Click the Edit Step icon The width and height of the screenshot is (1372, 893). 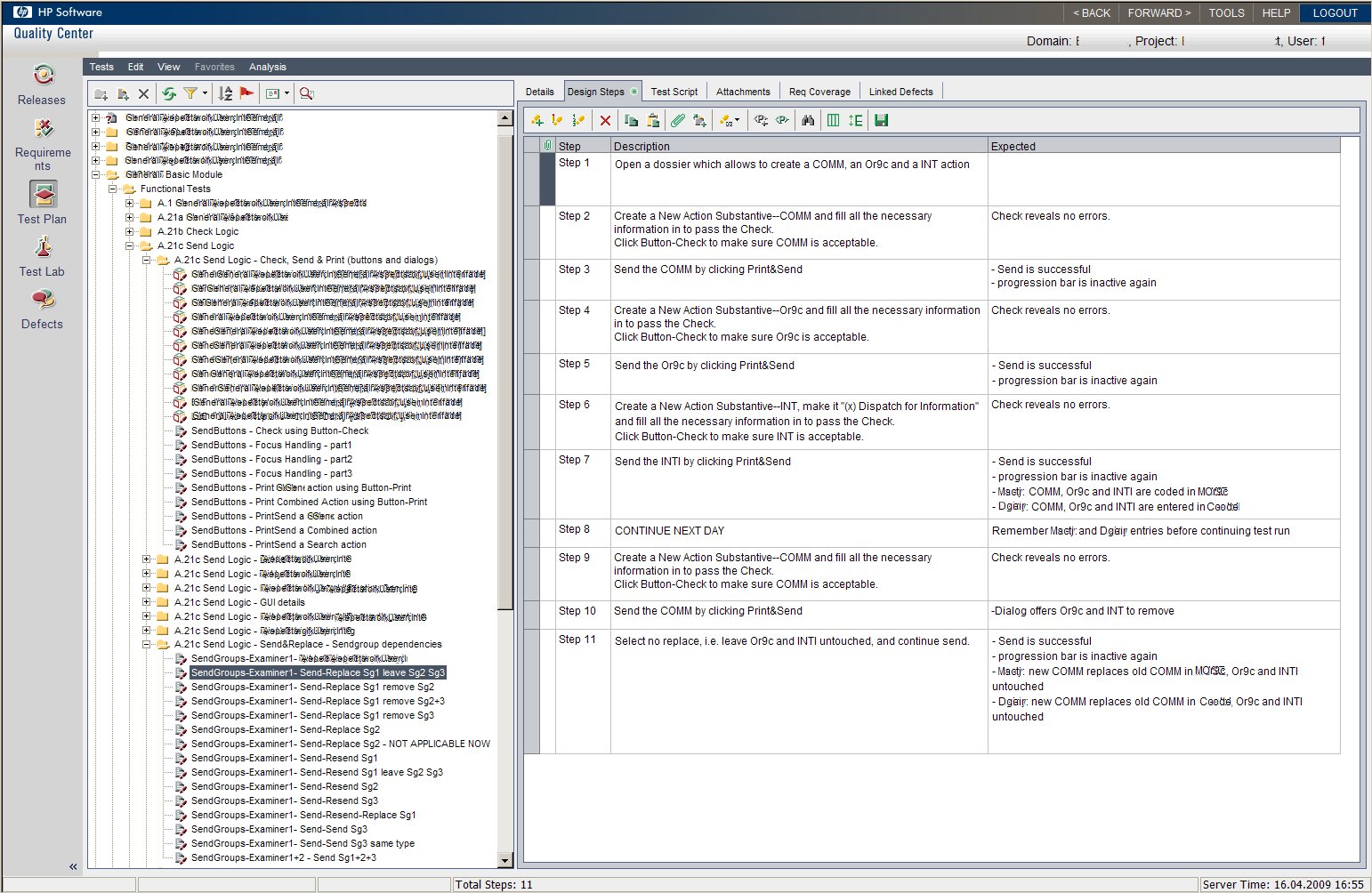(558, 120)
